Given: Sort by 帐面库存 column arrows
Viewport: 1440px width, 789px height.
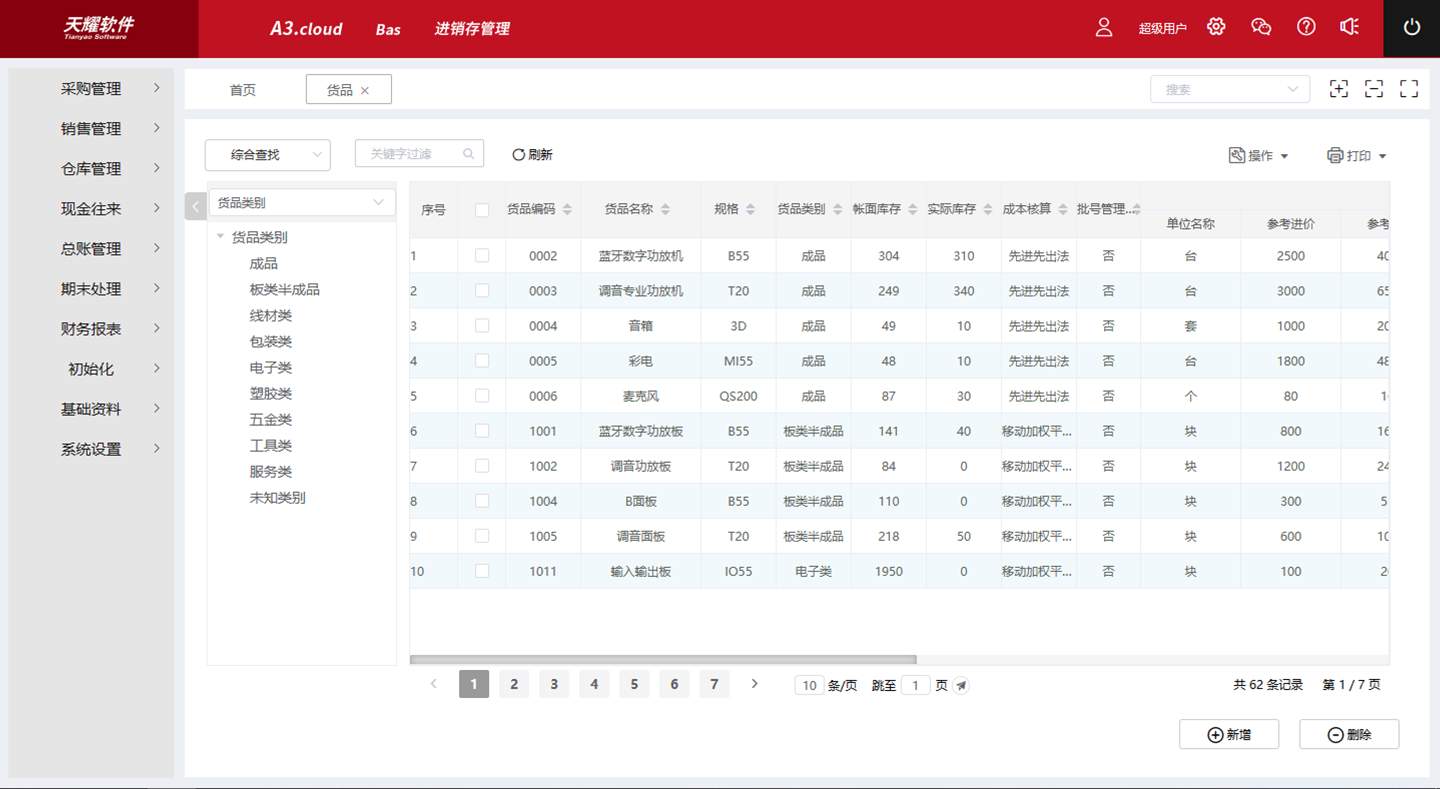Looking at the screenshot, I should [912, 209].
